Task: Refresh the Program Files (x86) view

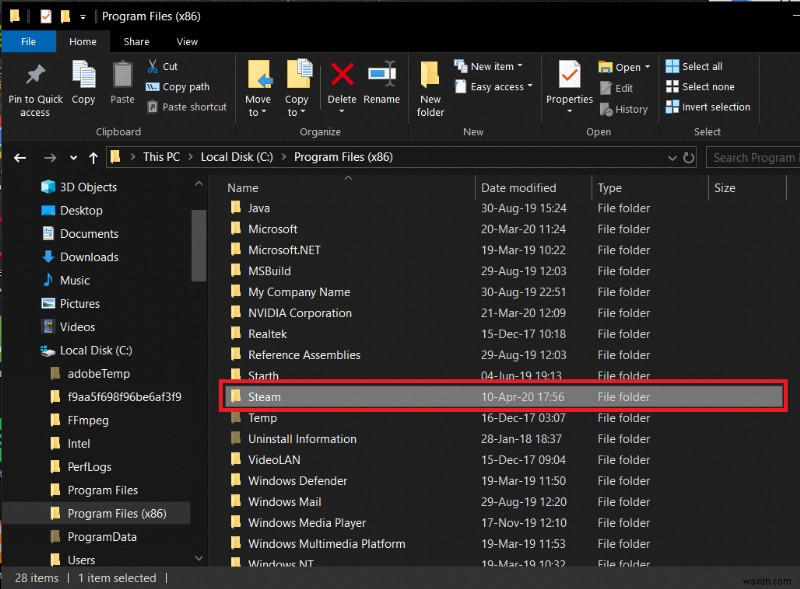Action: 689,157
